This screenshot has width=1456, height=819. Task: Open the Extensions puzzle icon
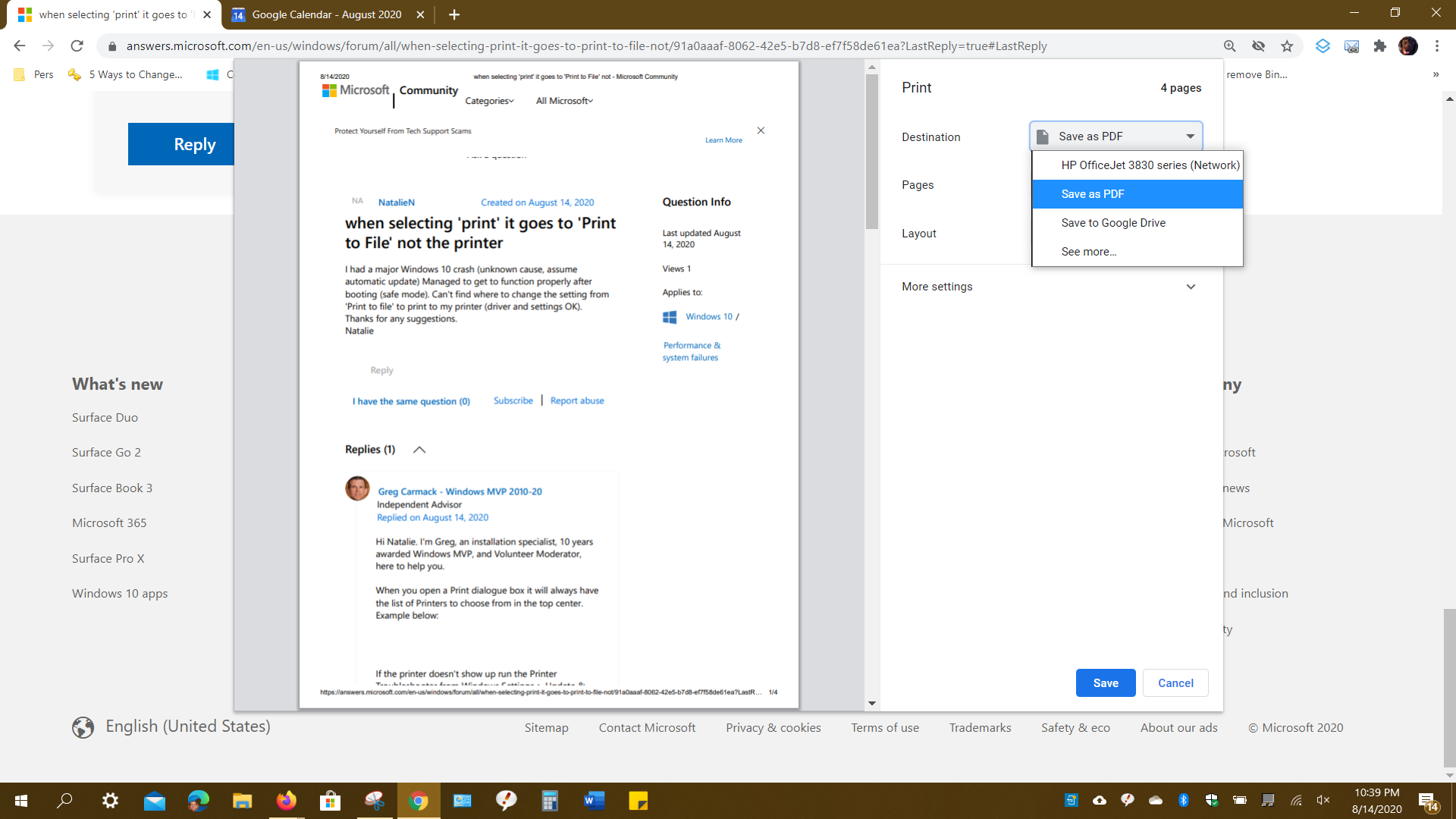(x=1380, y=46)
